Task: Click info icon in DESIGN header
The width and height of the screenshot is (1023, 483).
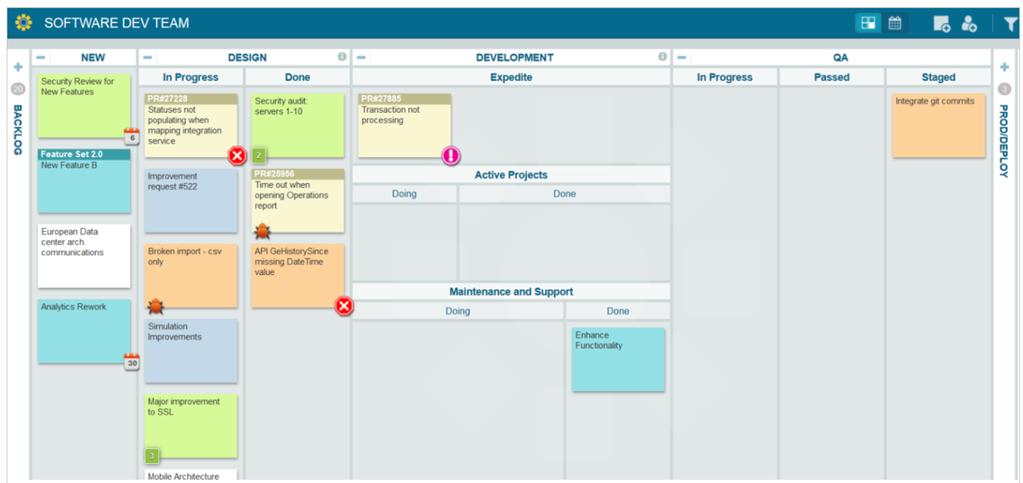Action: tap(342, 57)
